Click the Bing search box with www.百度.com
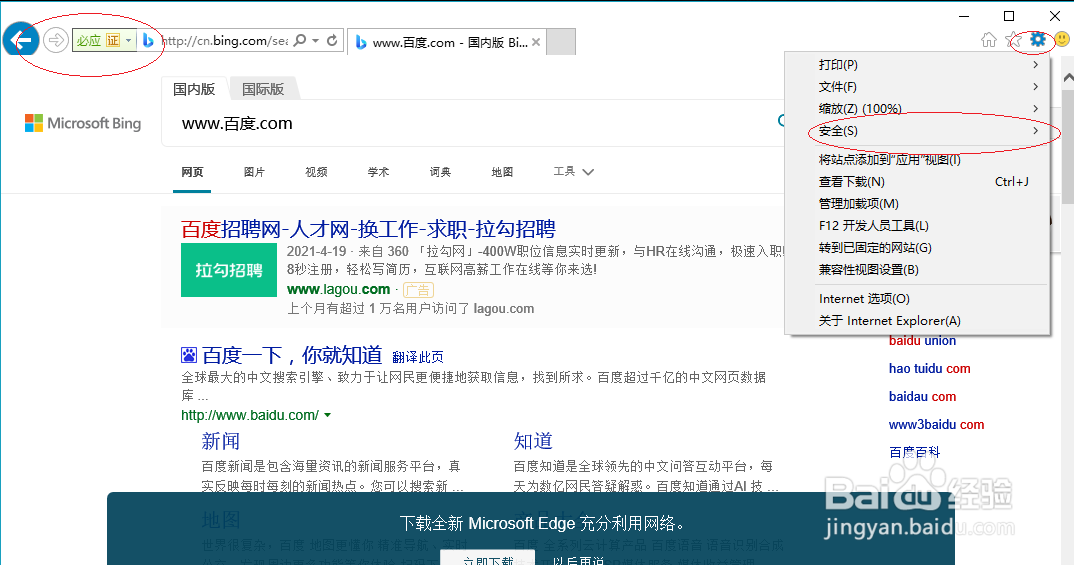 pyautogui.click(x=473, y=123)
